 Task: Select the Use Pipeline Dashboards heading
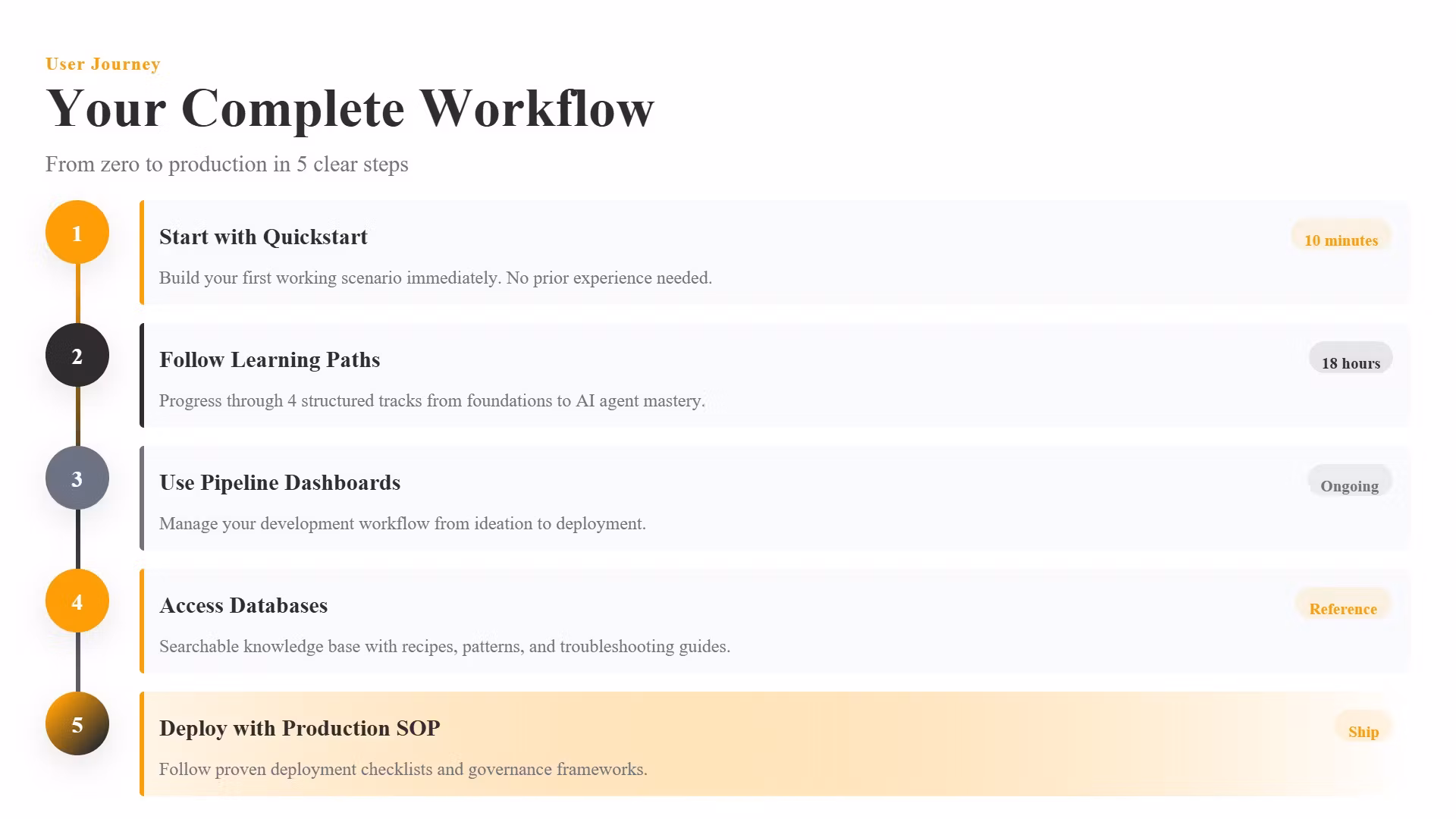[x=280, y=483]
